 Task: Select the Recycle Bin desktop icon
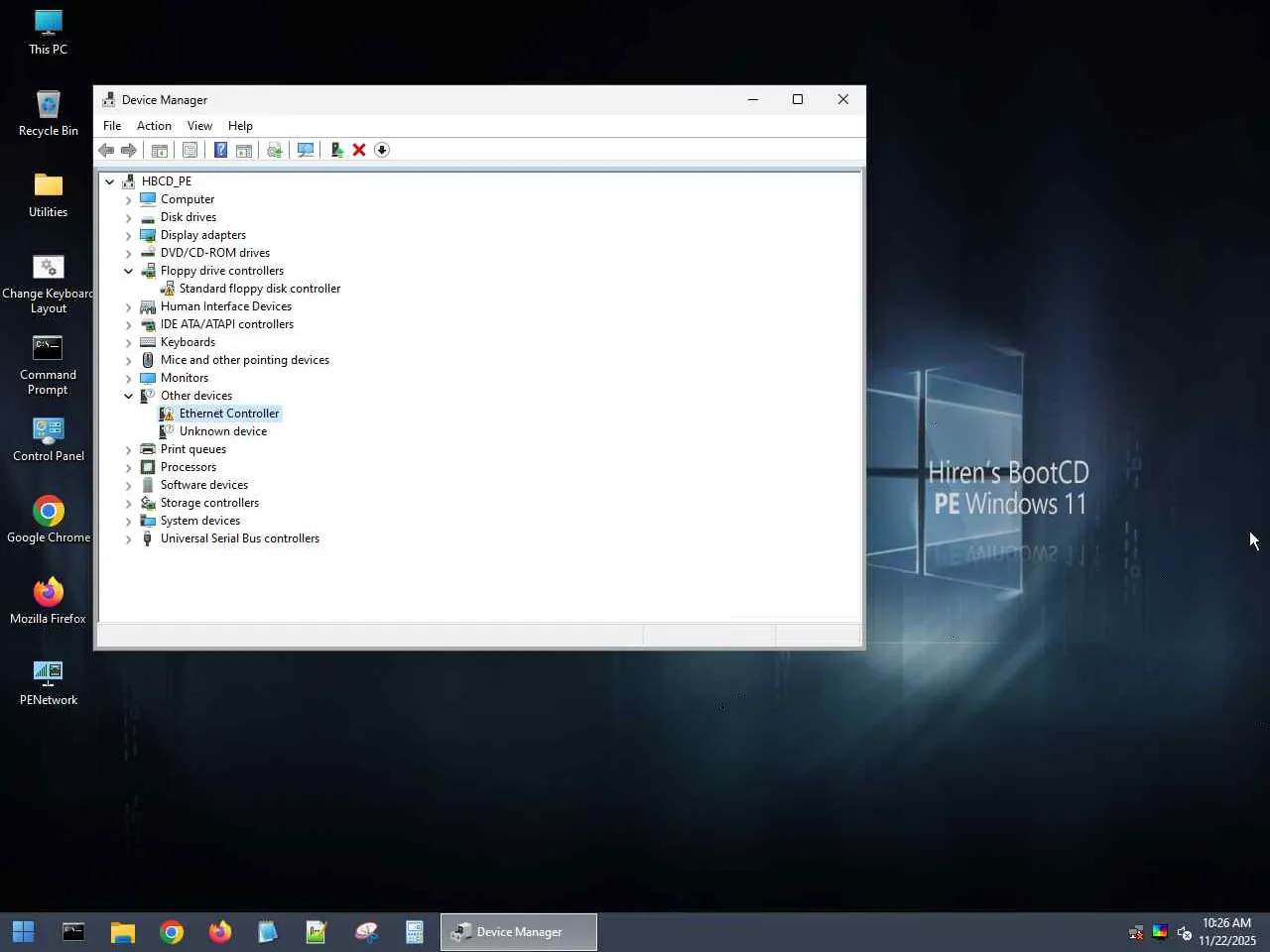point(48,113)
